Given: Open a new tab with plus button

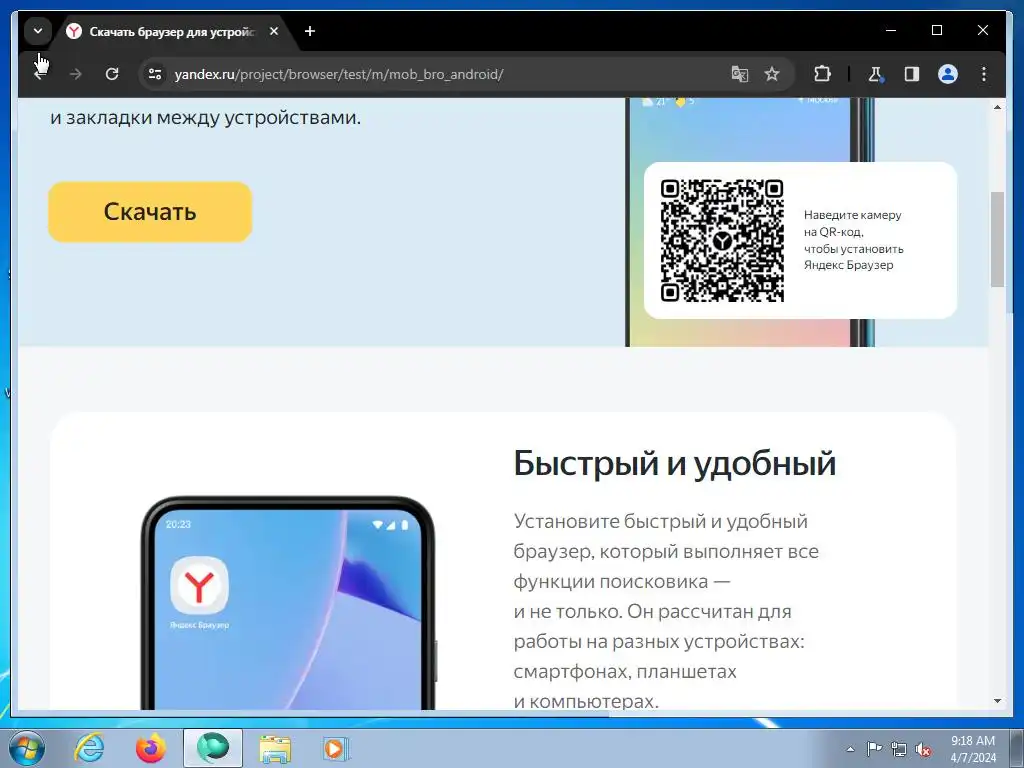Looking at the screenshot, I should pos(310,31).
